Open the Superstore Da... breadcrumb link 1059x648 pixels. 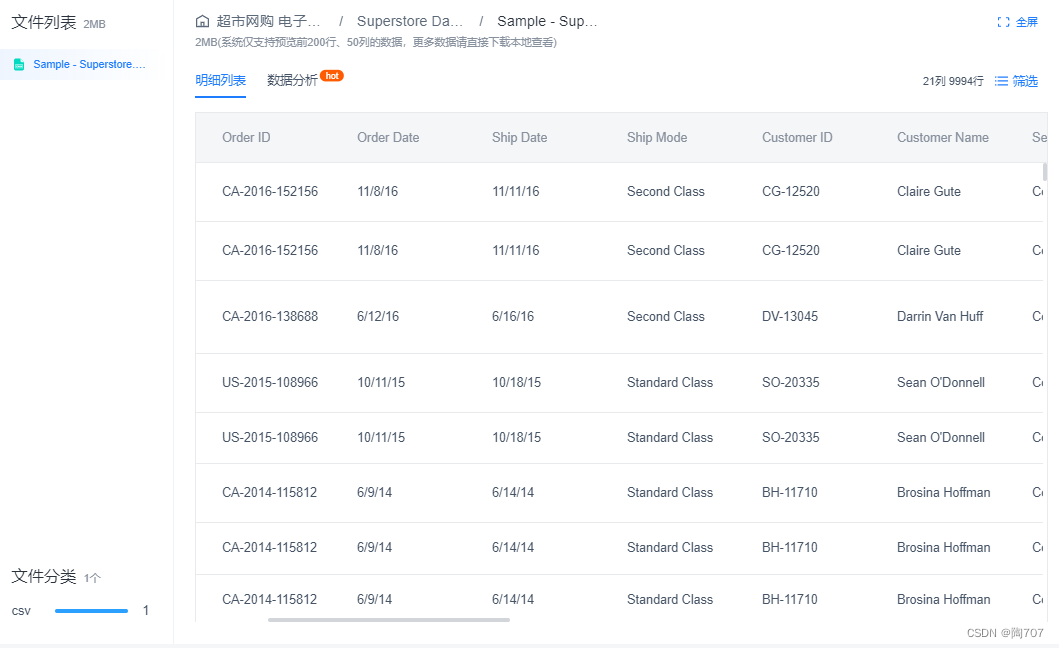pos(410,22)
